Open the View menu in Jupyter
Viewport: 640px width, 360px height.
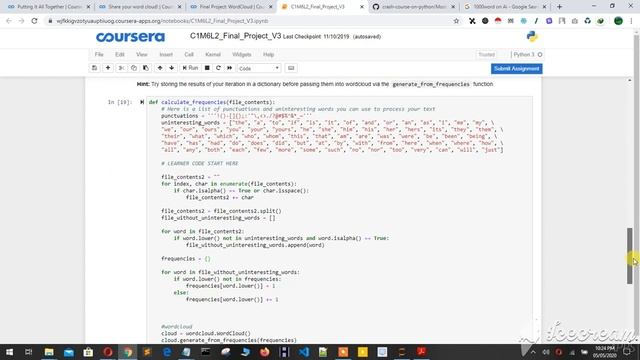[142, 54]
